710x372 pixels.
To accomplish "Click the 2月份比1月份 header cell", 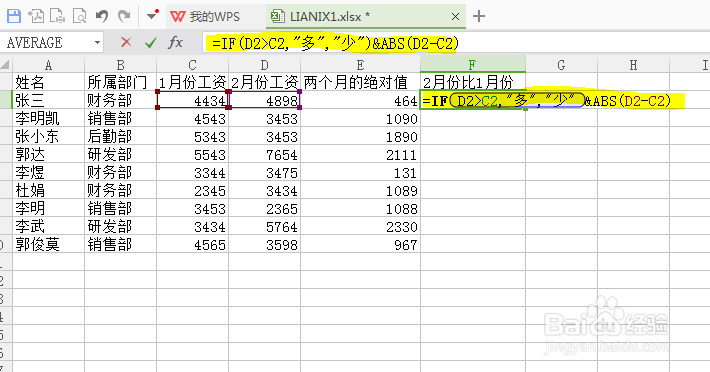I will click(473, 82).
